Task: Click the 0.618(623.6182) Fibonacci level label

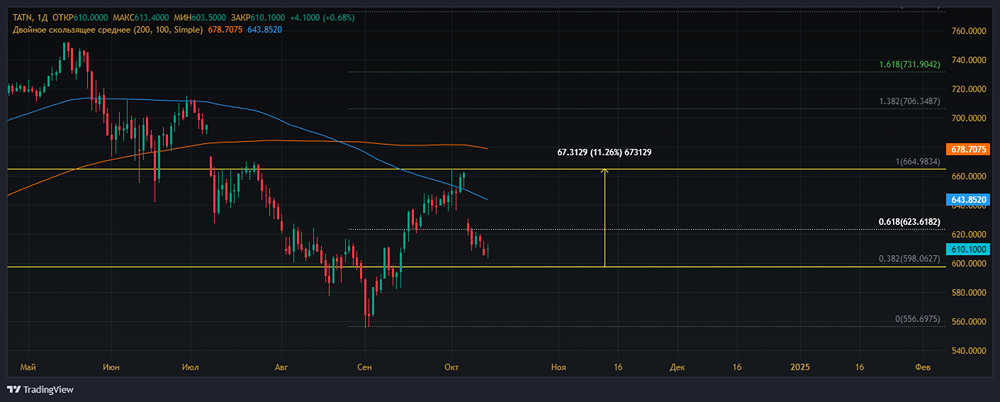Action: 909,222
